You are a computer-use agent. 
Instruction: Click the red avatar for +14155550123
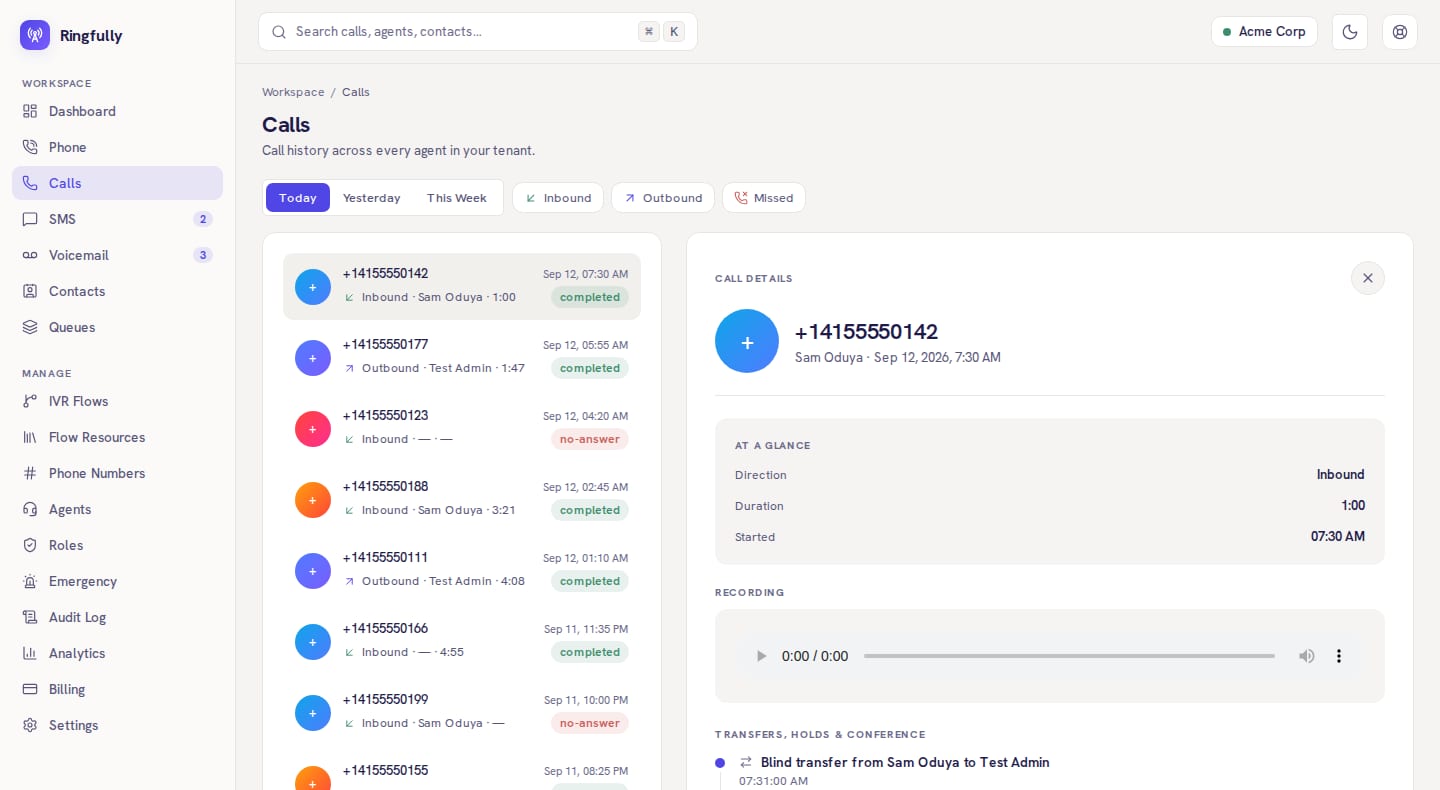pos(313,429)
